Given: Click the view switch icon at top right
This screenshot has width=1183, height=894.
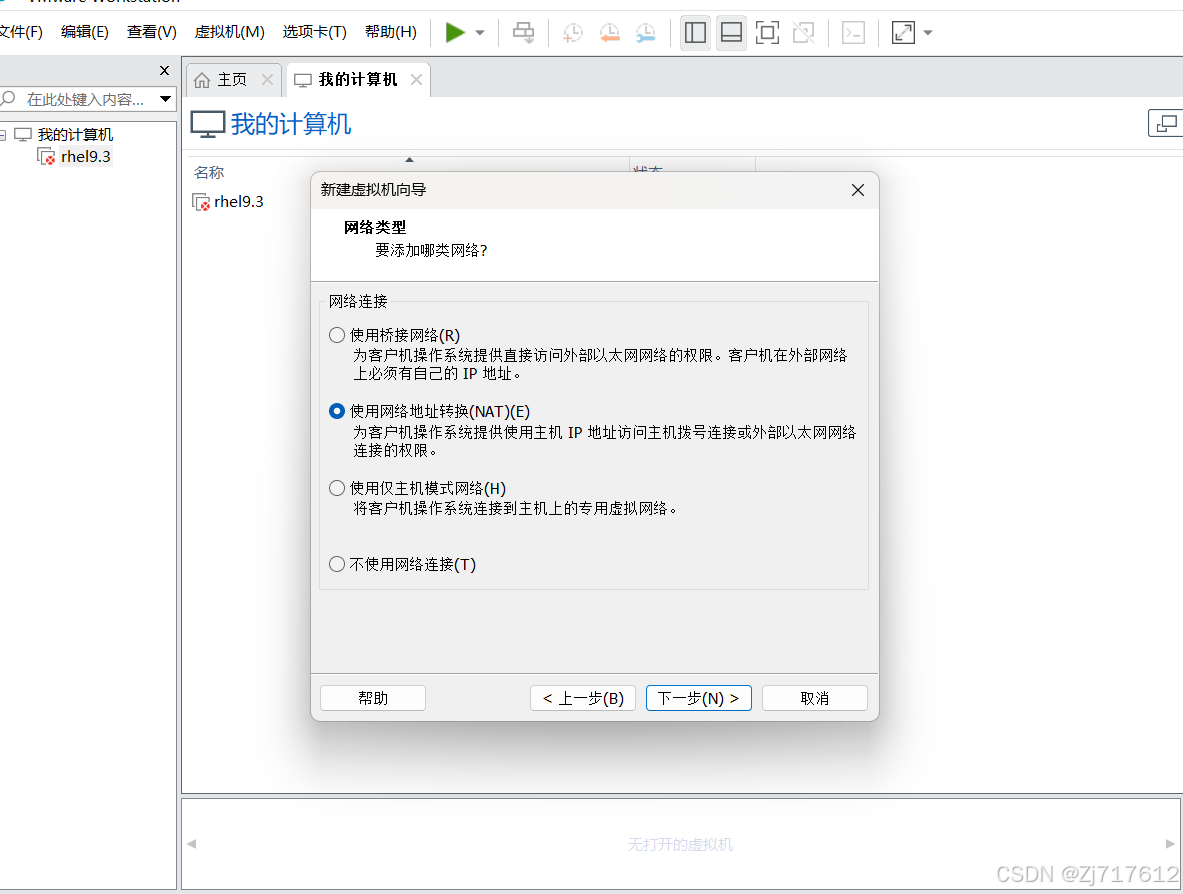Looking at the screenshot, I should point(1166,123).
